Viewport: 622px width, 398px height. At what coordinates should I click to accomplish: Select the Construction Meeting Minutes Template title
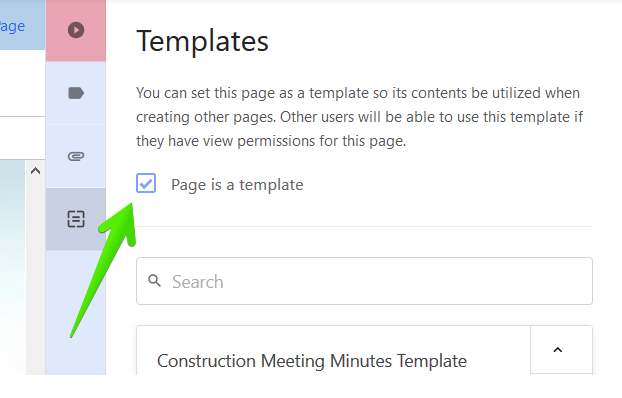312,361
